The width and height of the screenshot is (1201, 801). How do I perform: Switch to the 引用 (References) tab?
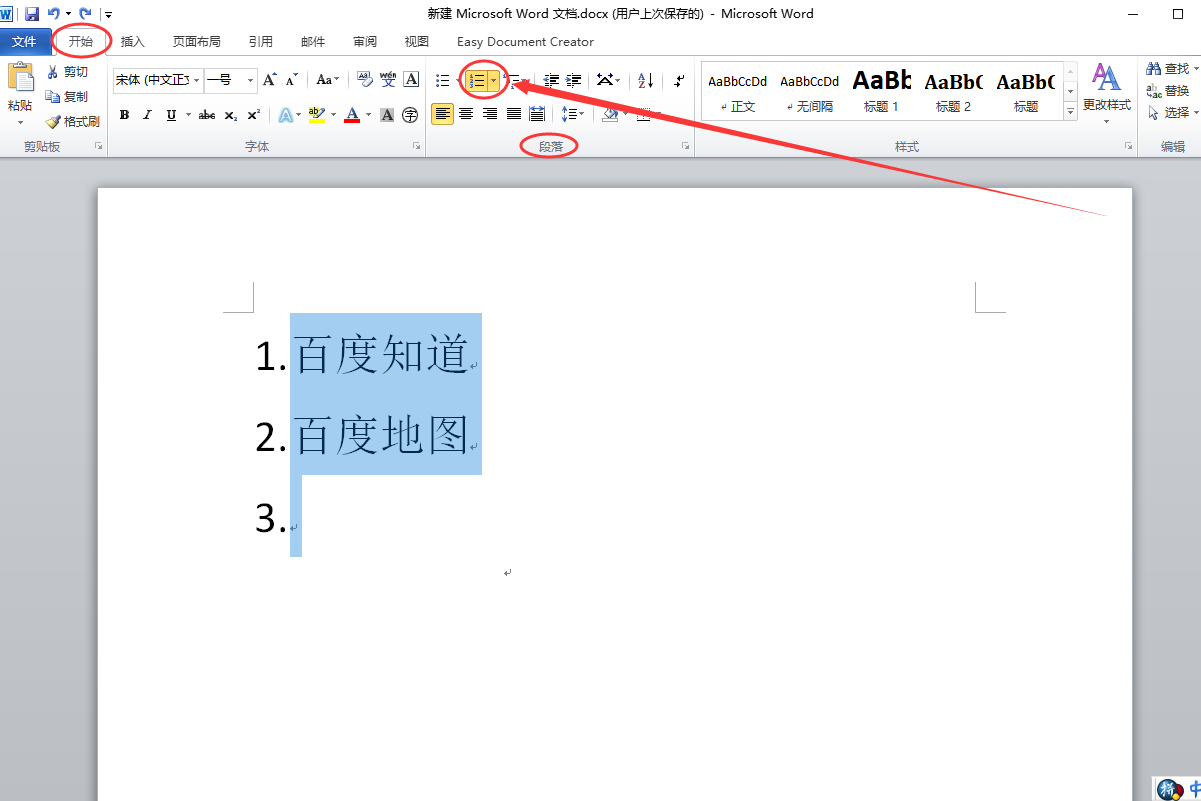[261, 41]
